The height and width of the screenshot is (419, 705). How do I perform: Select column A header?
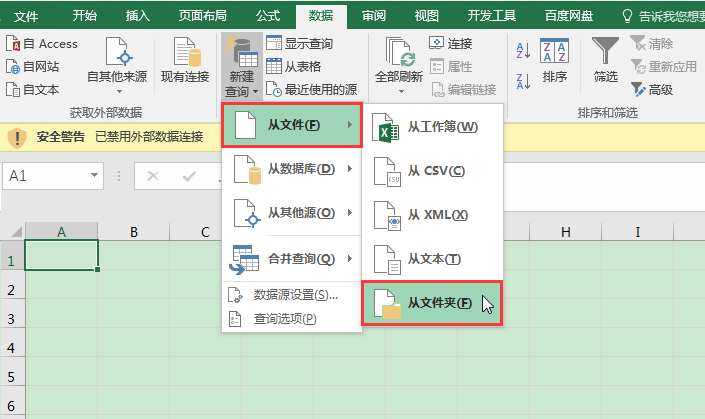click(62, 232)
